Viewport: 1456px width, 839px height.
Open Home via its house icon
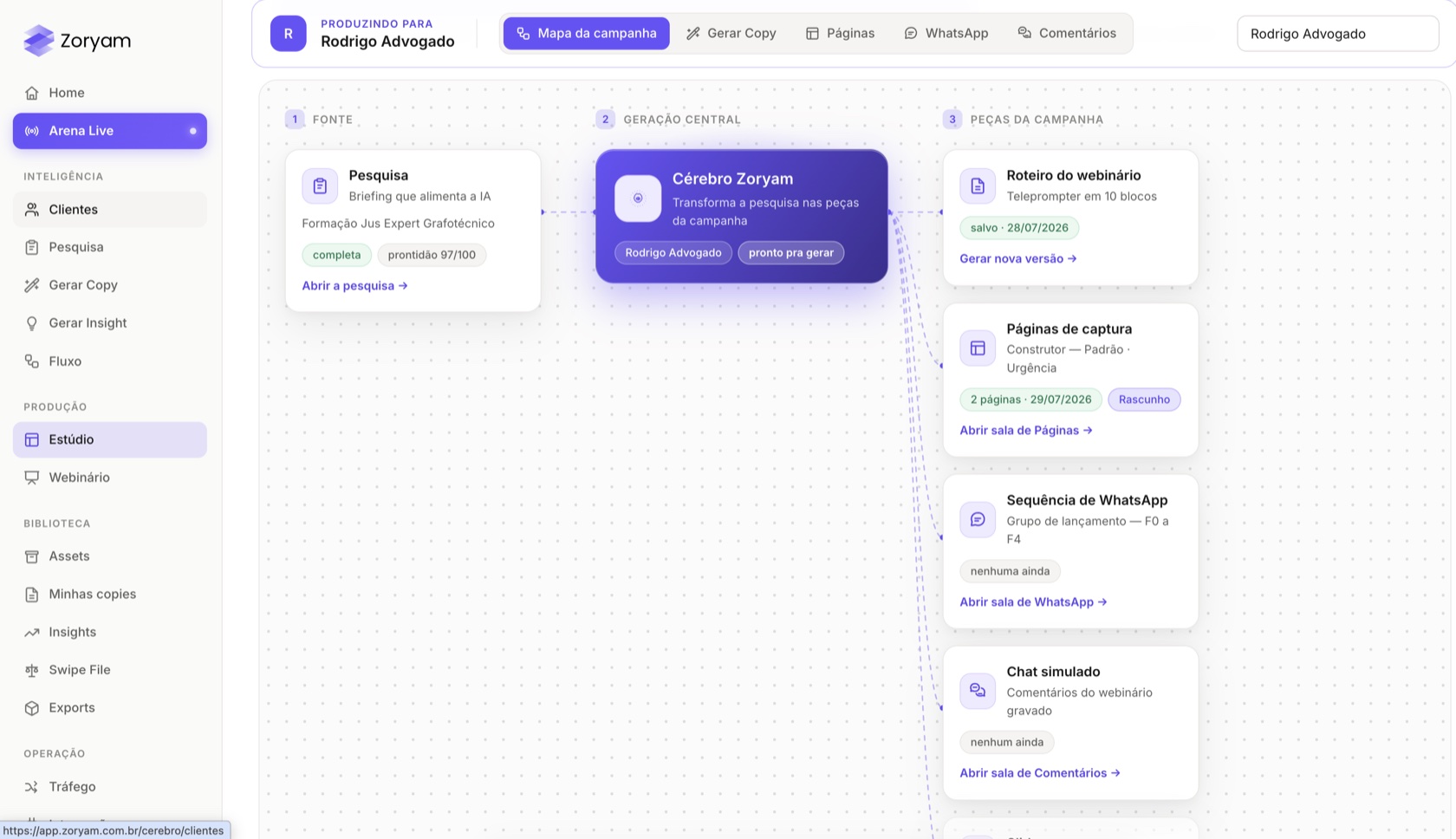coord(32,93)
